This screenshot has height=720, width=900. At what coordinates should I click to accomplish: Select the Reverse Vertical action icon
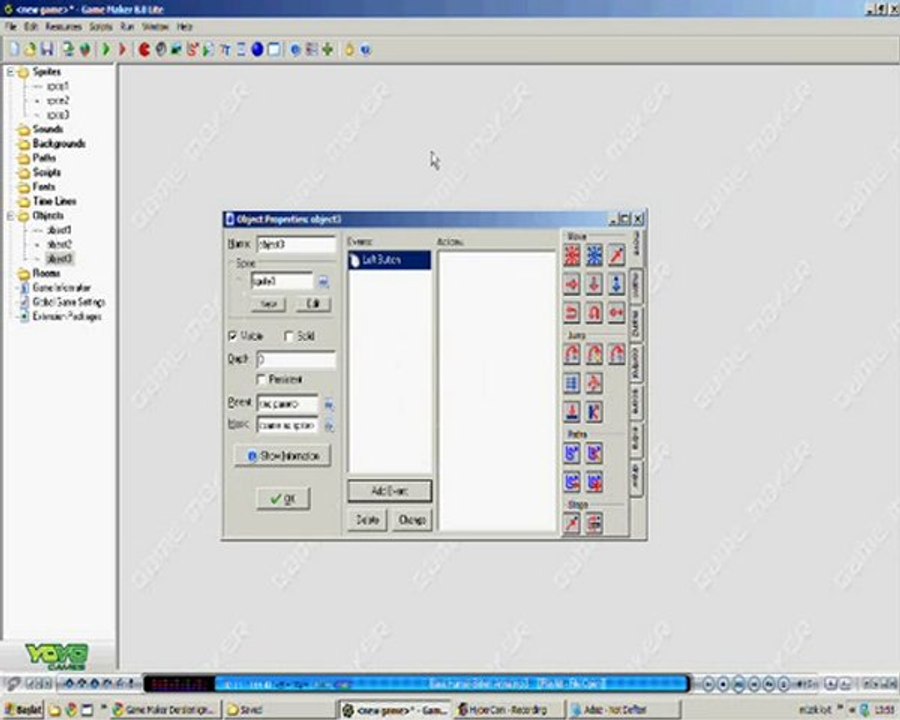click(x=594, y=312)
